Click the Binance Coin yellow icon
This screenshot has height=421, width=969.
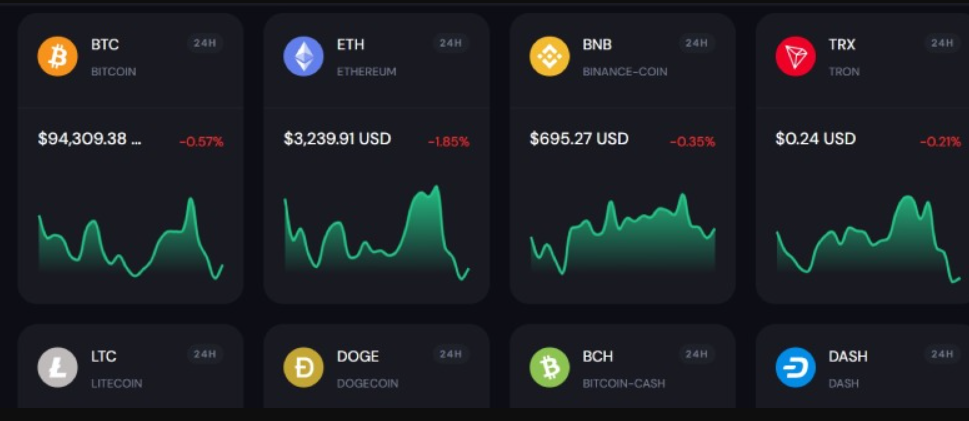[549, 57]
